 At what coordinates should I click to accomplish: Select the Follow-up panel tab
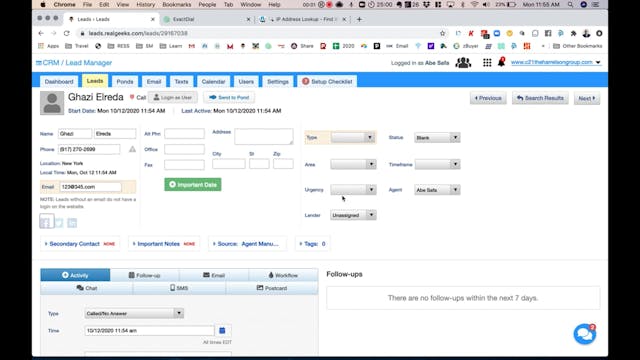(144, 275)
